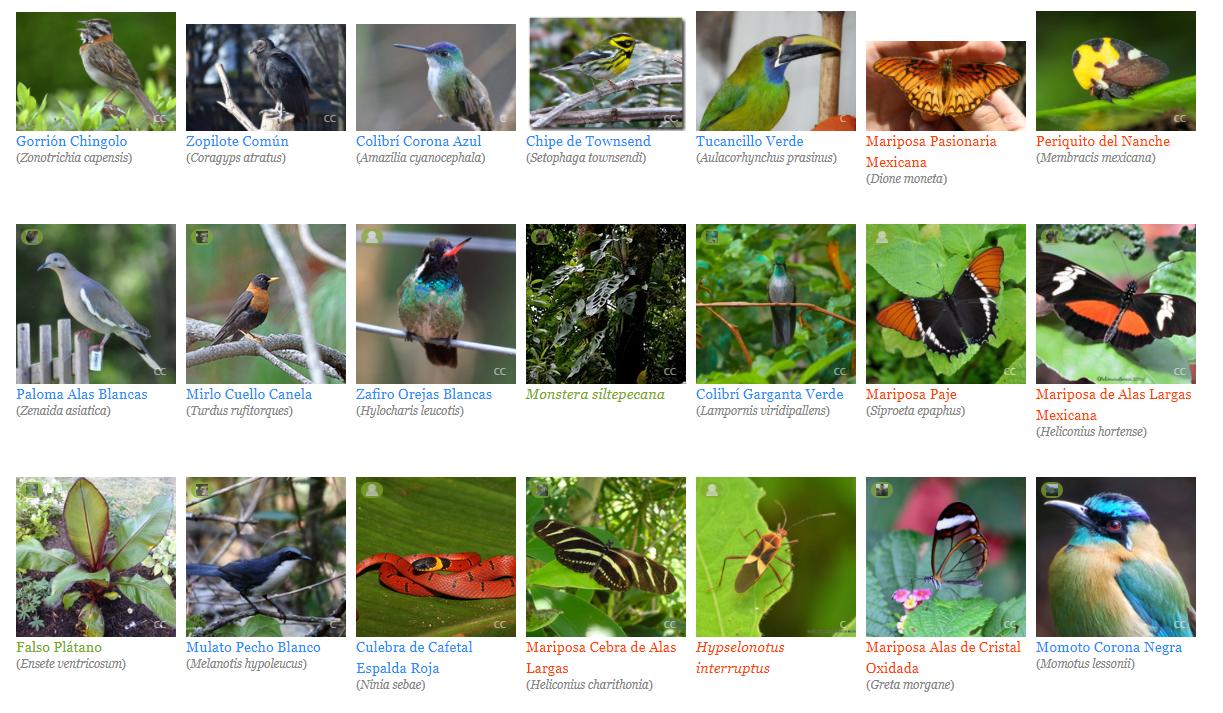Click CC license icon on Monstera siltepecana photo
The width and height of the screenshot is (1223, 713).
click(x=670, y=371)
